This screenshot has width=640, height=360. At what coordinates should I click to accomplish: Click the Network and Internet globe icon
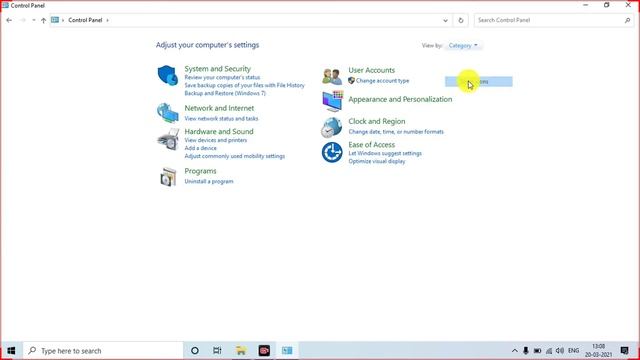[x=168, y=113]
